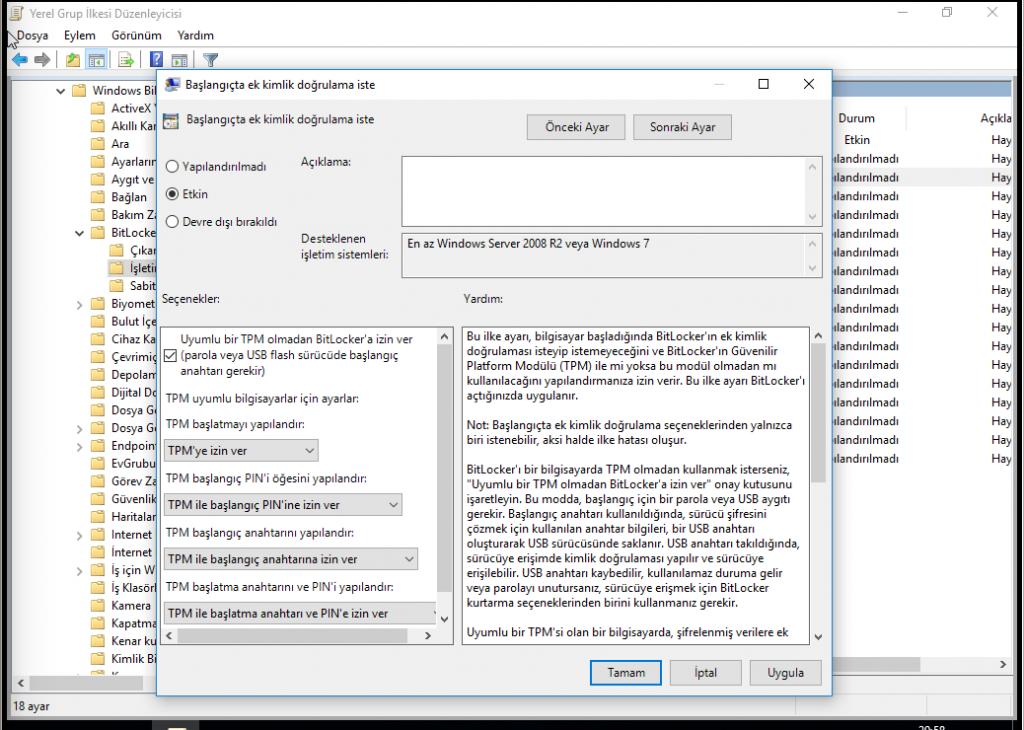
Task: Click the Tamam button
Action: [626, 673]
